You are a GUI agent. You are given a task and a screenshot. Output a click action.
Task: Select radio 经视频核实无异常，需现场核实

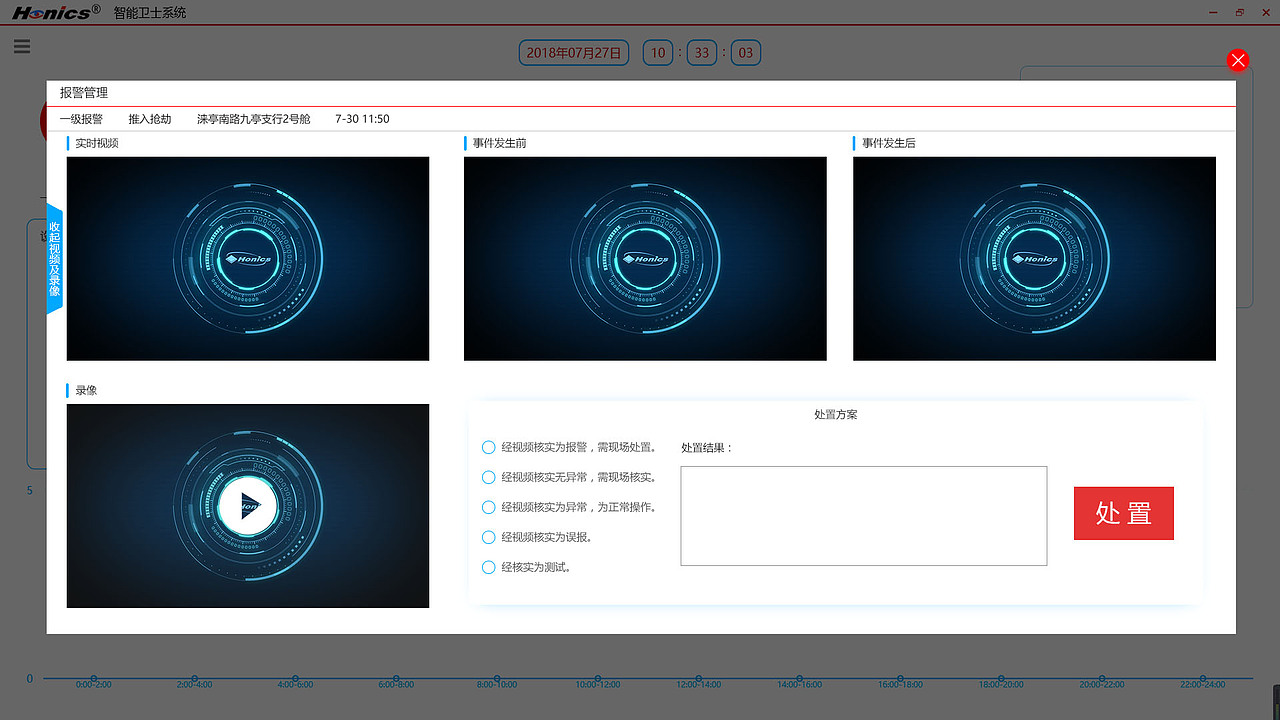pos(489,477)
